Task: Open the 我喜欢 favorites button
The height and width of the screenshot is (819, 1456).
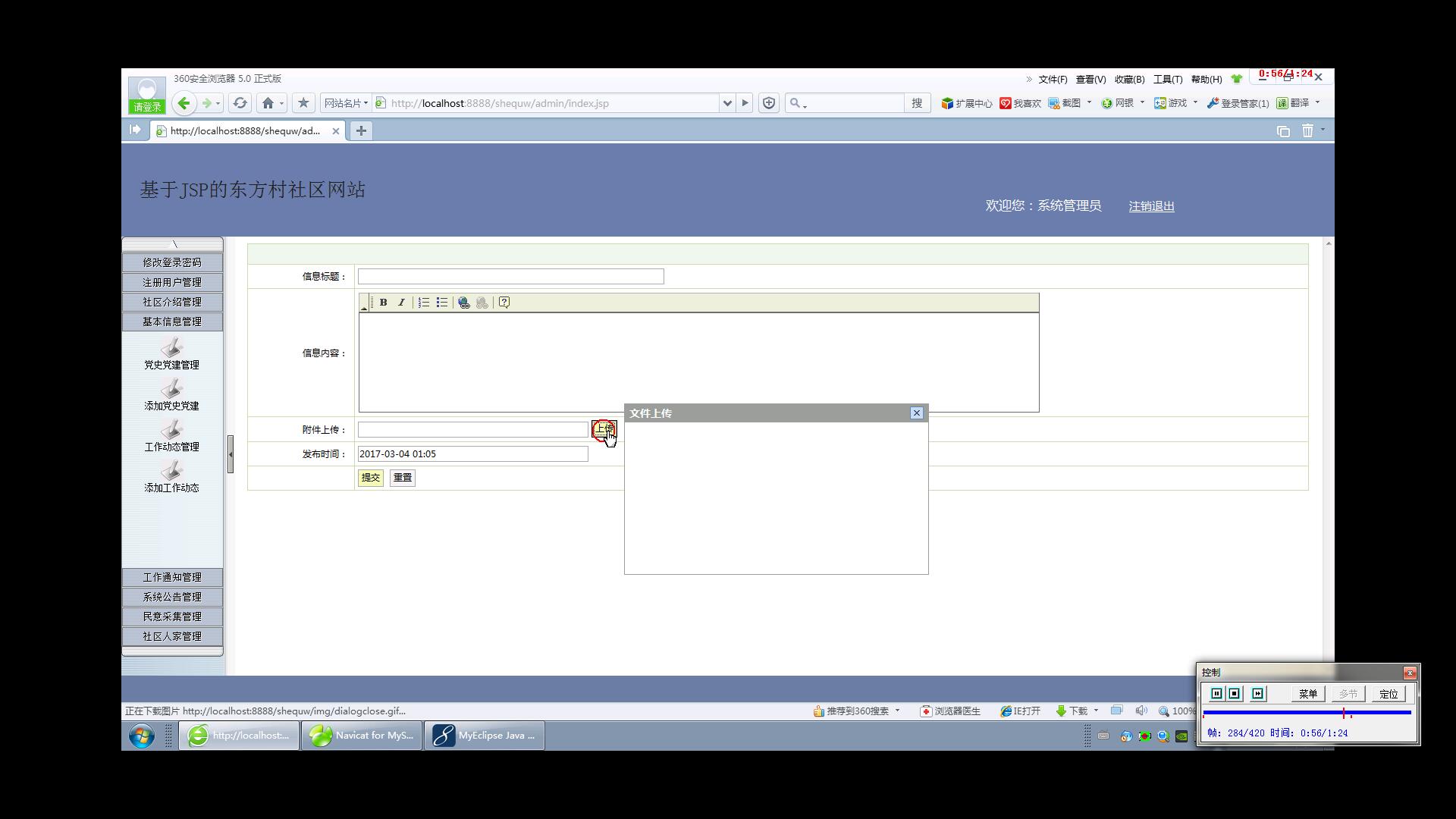Action: [1020, 103]
